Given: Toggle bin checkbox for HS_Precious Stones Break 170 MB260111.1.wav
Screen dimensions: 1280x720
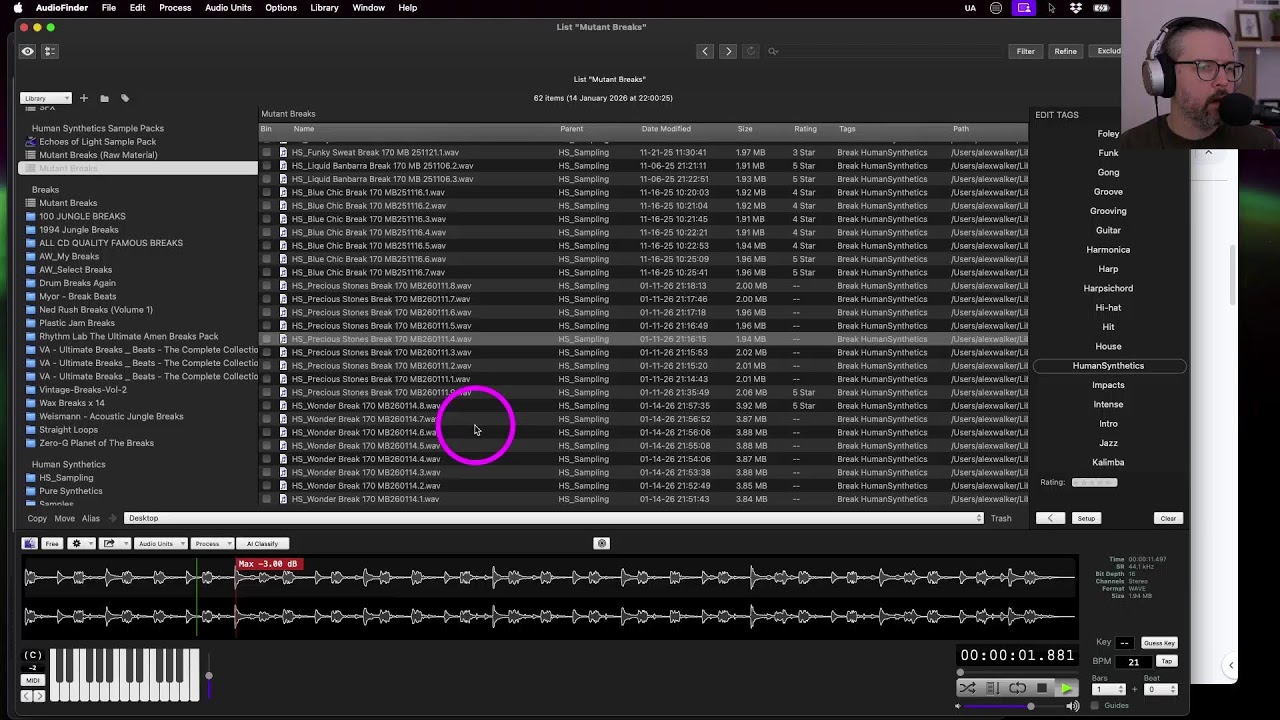Looking at the screenshot, I should tap(266, 379).
